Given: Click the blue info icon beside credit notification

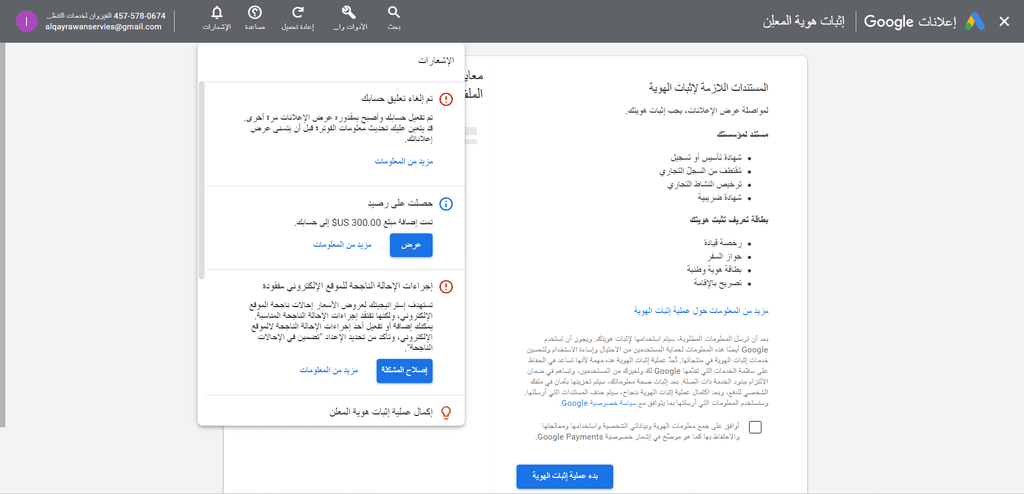Looking at the screenshot, I should pyautogui.click(x=446, y=204).
